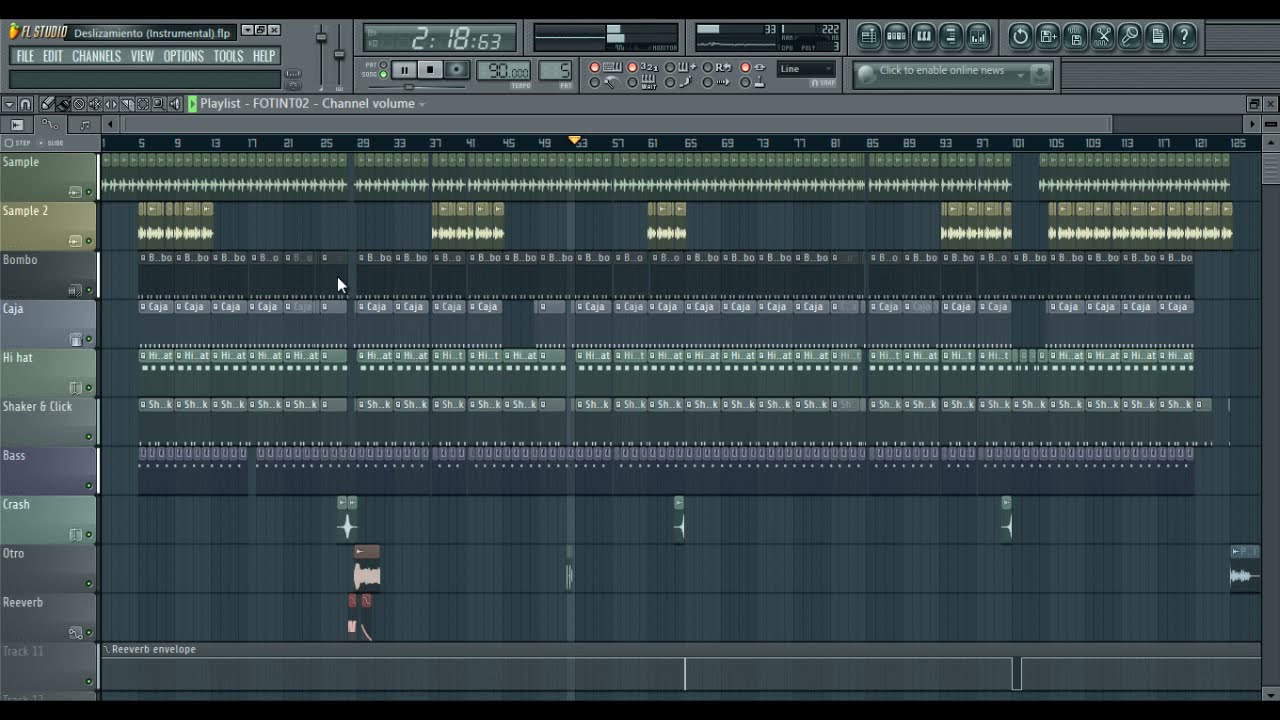Click the main pitch slider

(x=339, y=54)
